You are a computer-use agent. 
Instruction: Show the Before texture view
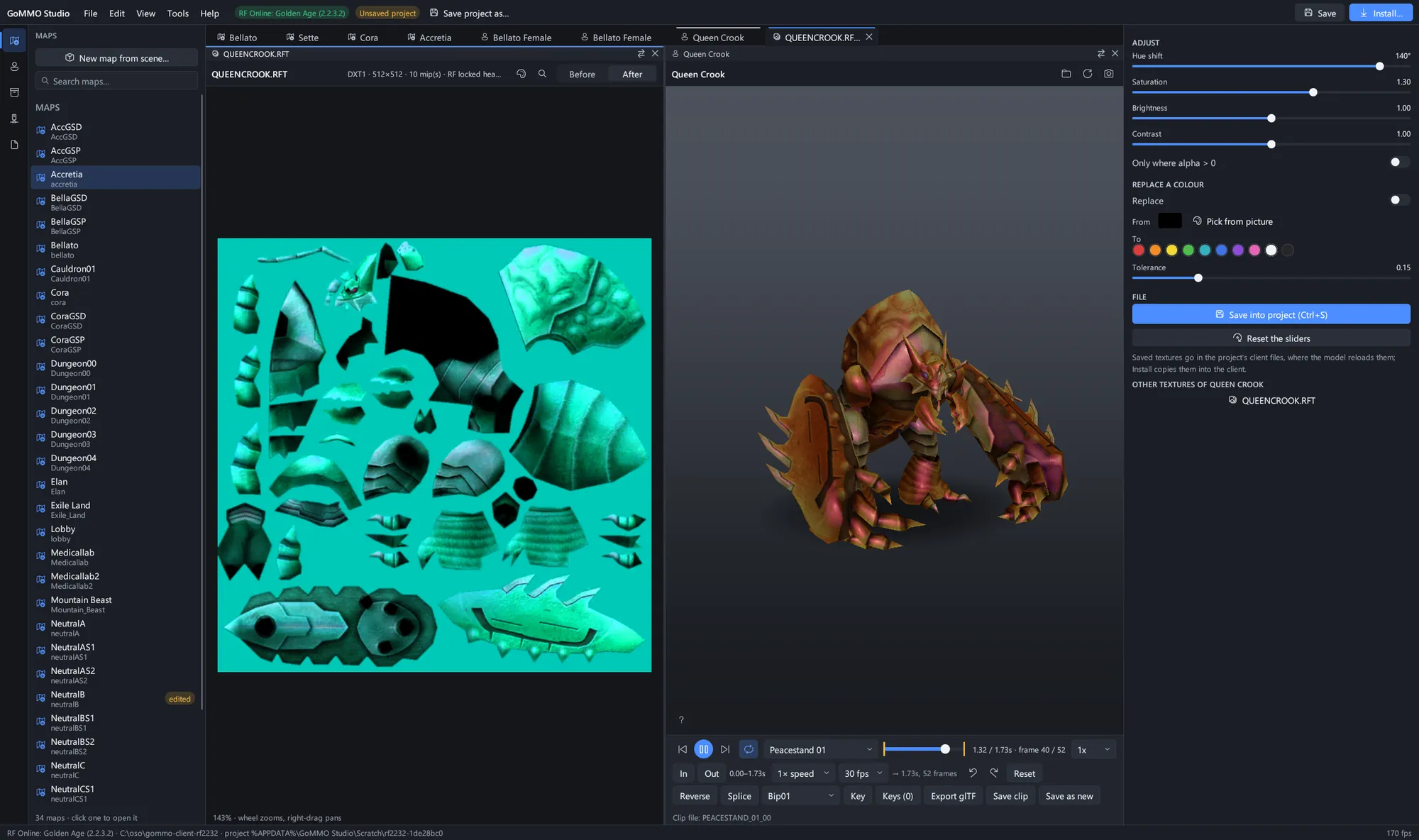[582, 74]
